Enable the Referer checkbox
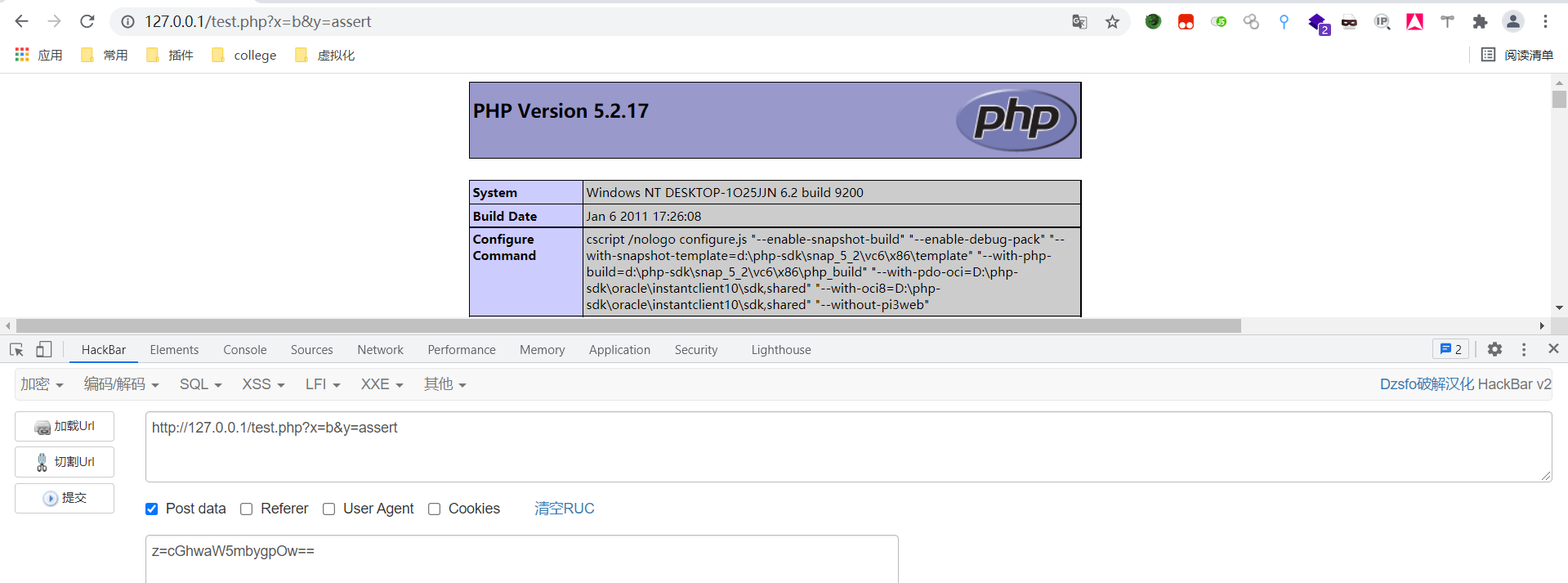Screen dimensions: 1568x583 tap(247, 509)
